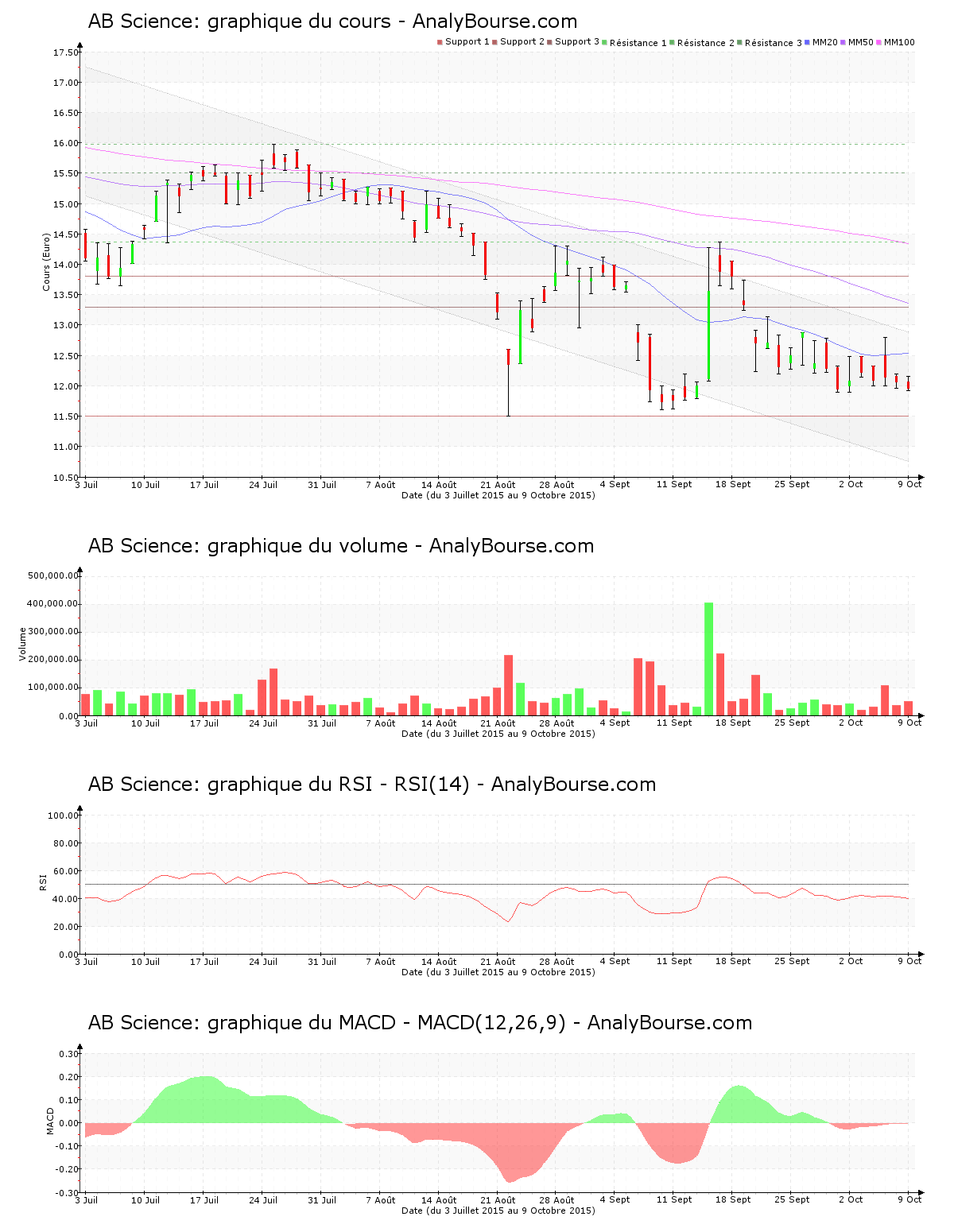
Task: Select the Résistance 2 legend label
Action: [x=706, y=43]
